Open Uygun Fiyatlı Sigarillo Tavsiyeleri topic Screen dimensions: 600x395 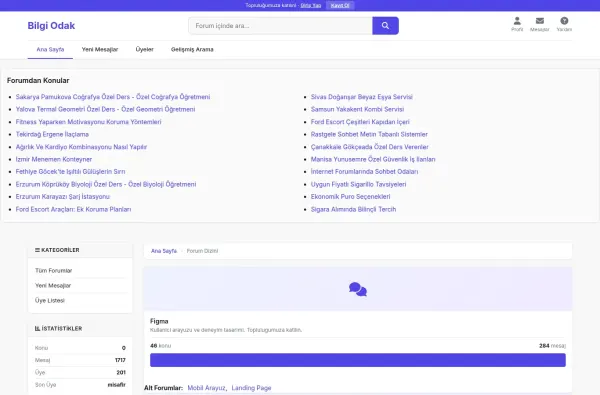[359, 184]
